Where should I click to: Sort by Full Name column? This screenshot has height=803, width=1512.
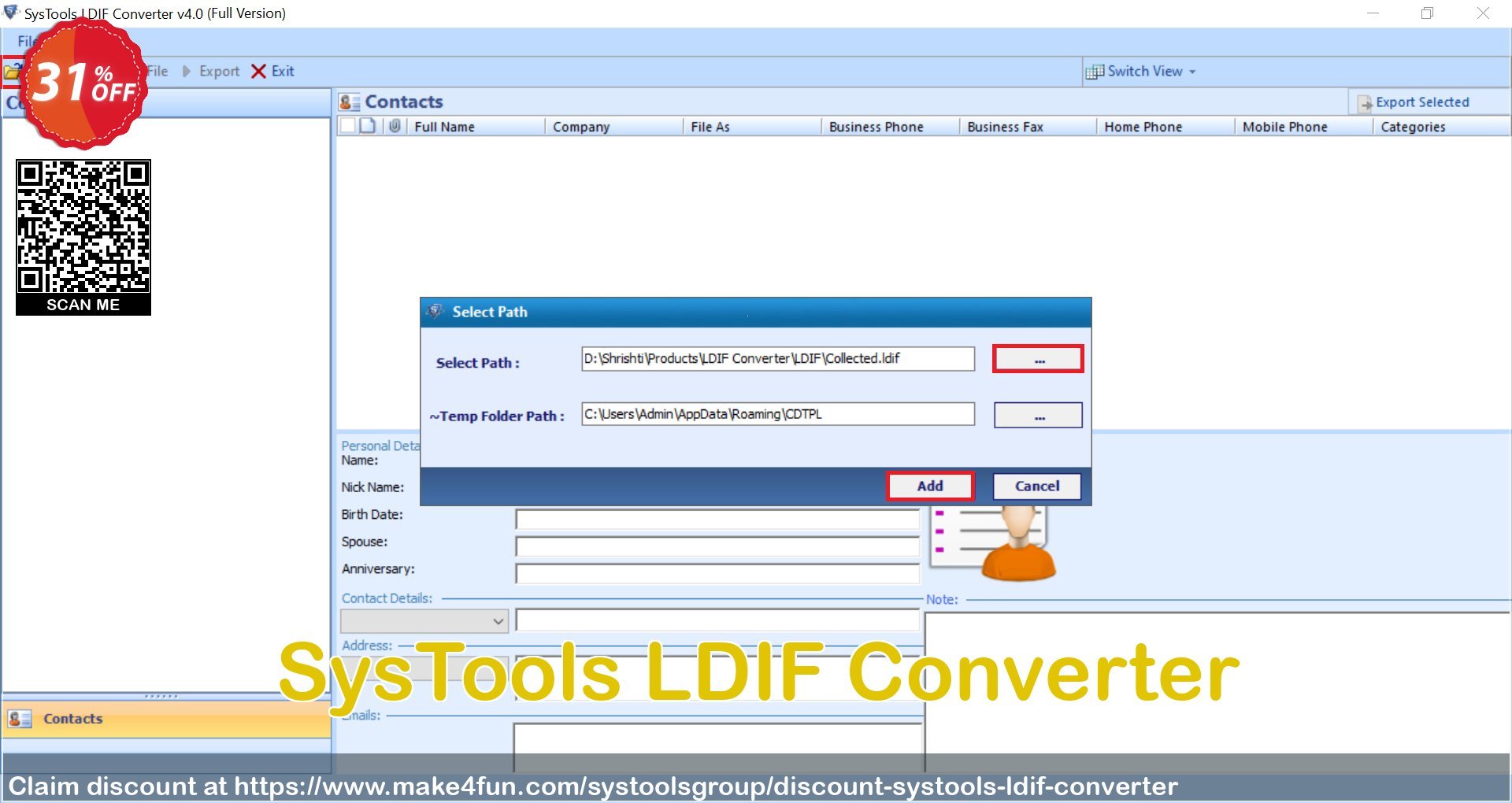476,127
